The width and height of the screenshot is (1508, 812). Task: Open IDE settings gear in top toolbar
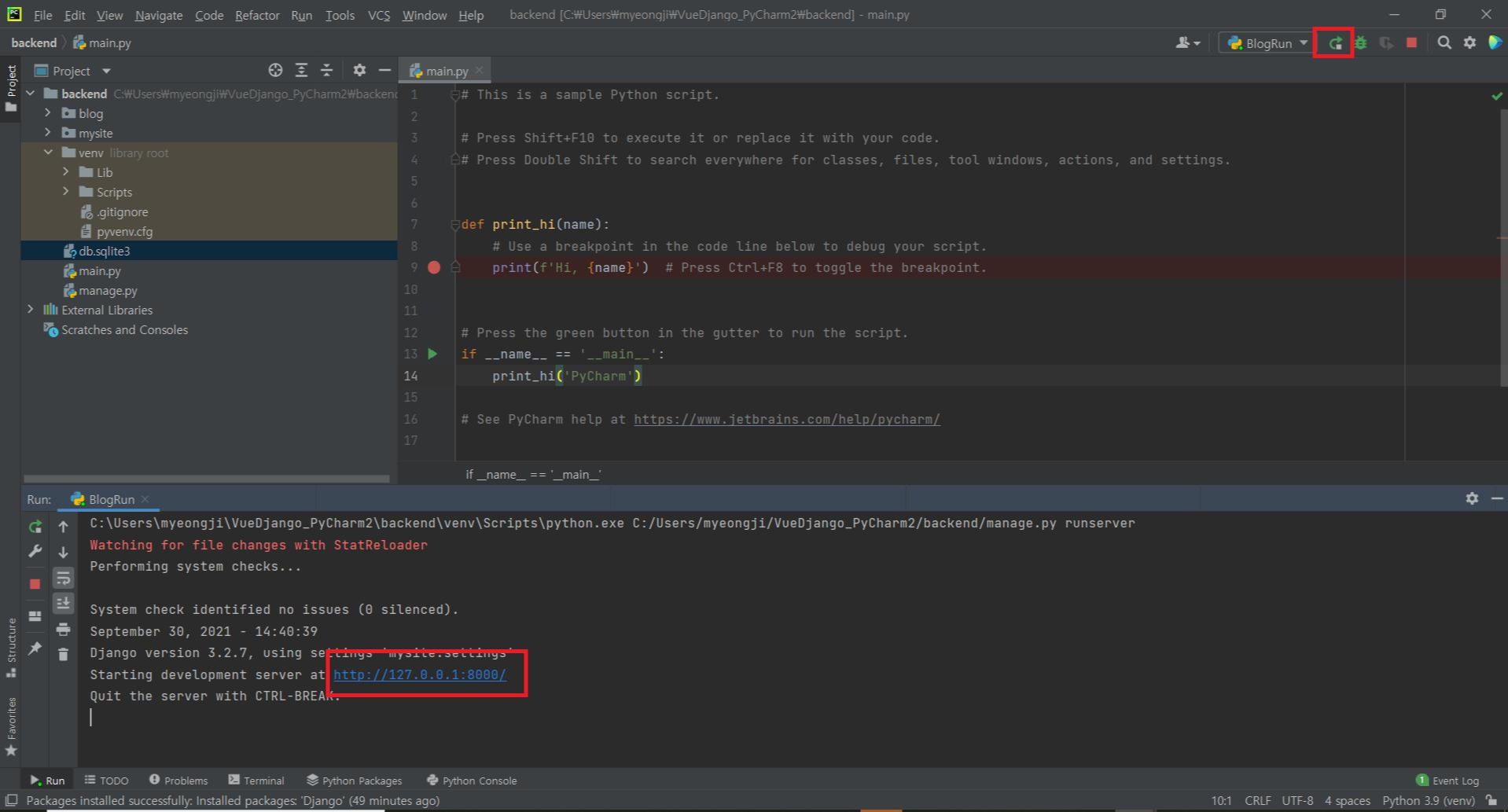click(1469, 43)
